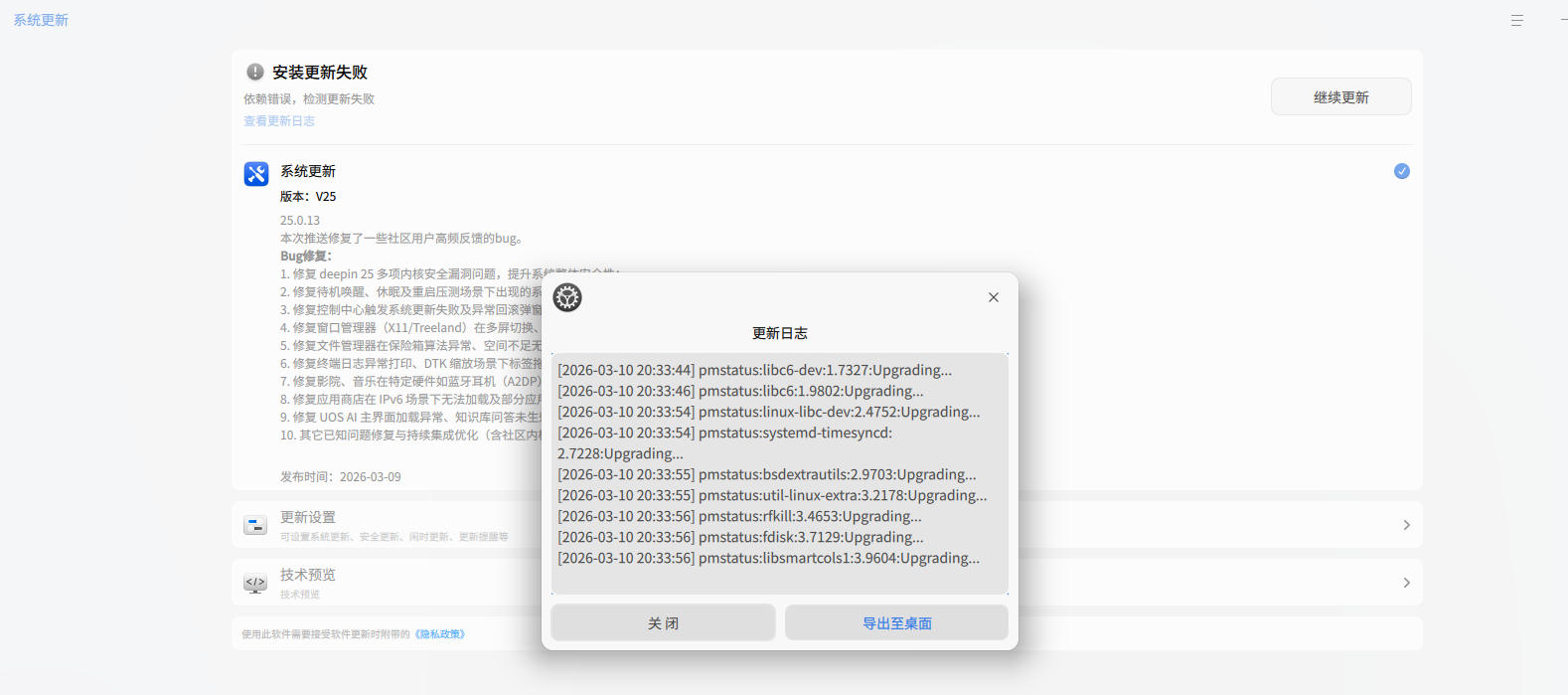The width and height of the screenshot is (1568, 695).
Task: Click the 技术预览 code icon
Action: (x=255, y=583)
